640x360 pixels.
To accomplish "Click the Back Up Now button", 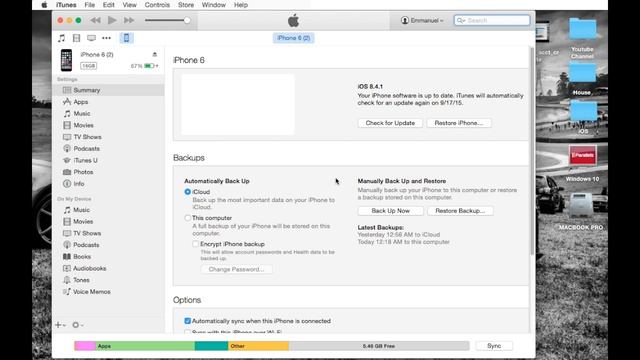I will tap(391, 211).
